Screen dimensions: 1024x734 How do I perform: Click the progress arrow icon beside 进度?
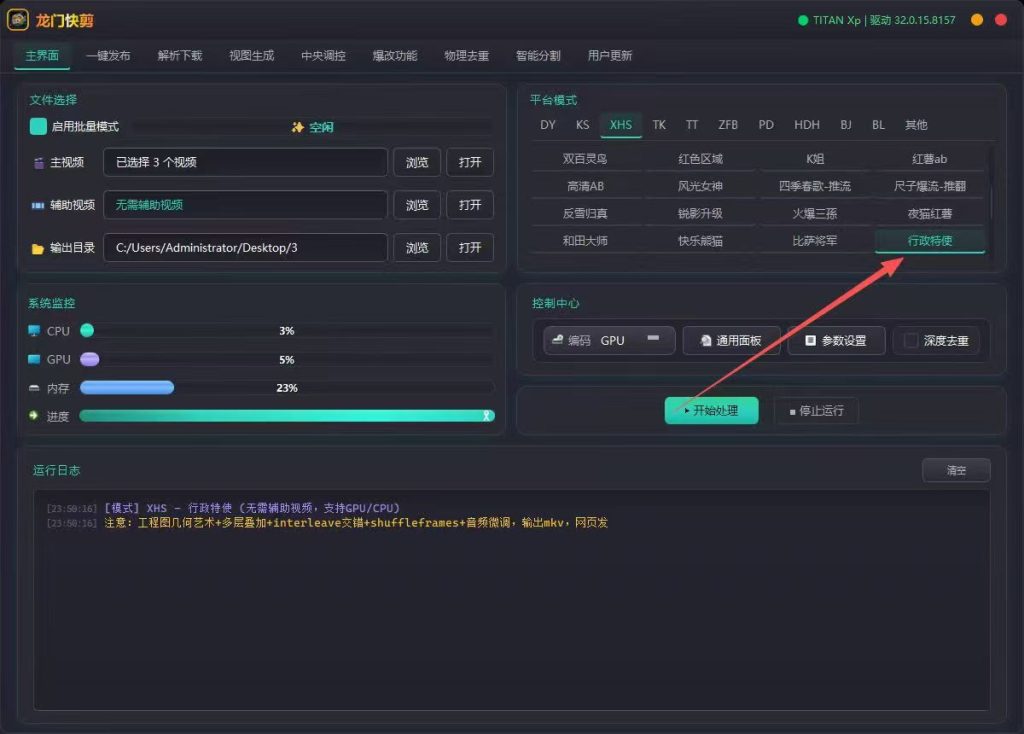coord(34,415)
